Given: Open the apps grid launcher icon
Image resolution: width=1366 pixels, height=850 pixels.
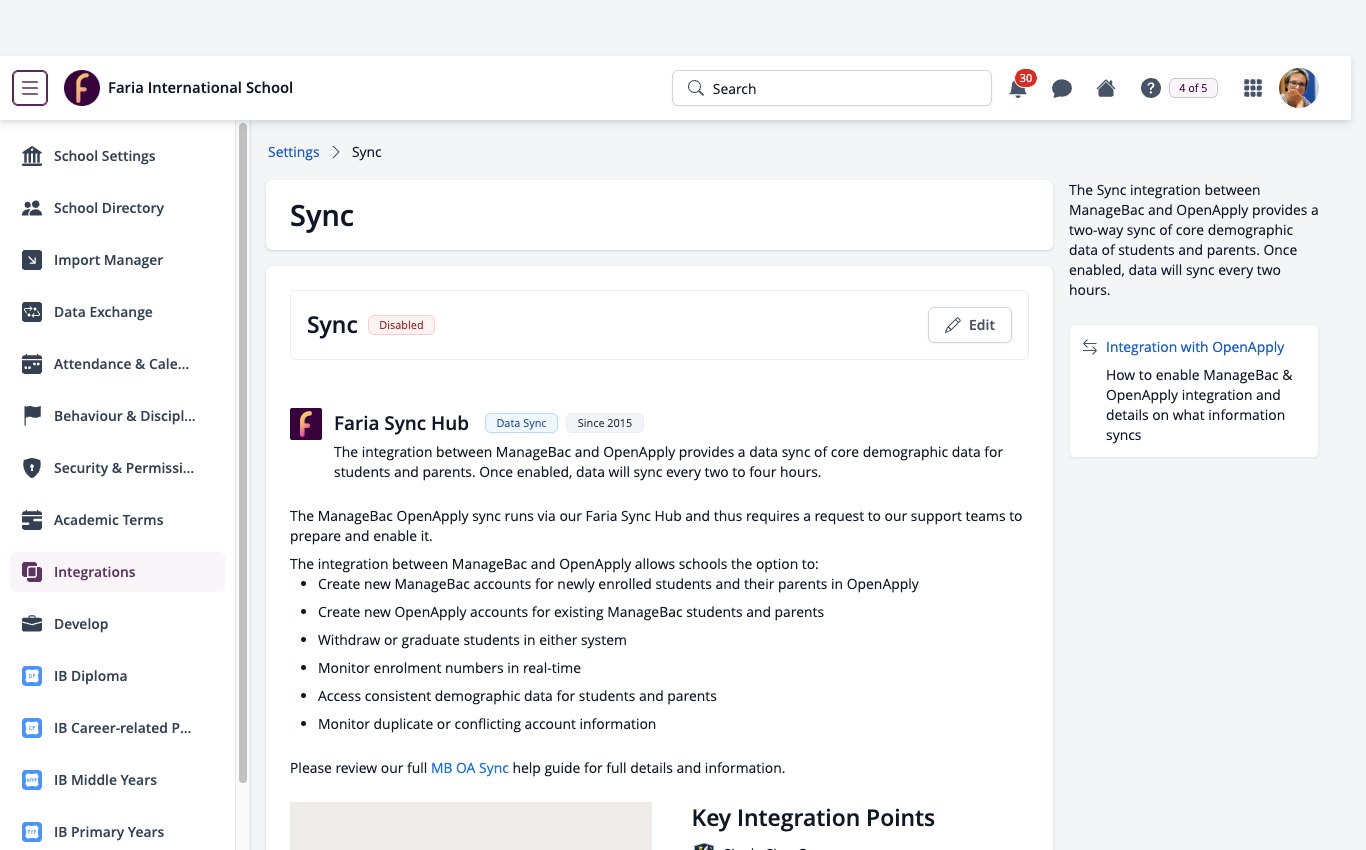Looking at the screenshot, I should click(x=1252, y=88).
